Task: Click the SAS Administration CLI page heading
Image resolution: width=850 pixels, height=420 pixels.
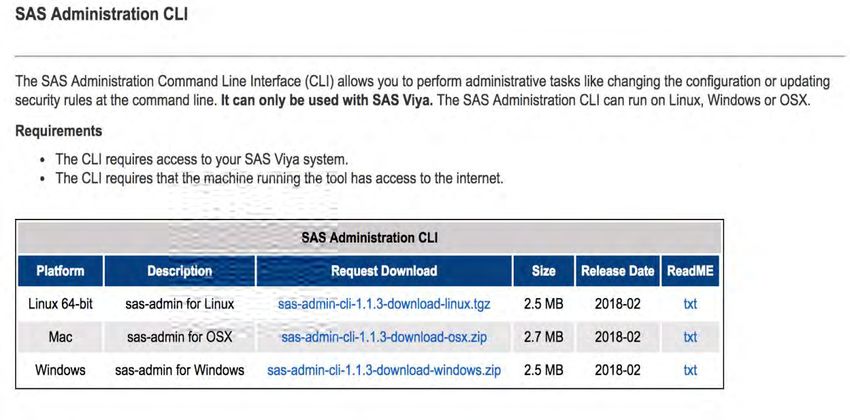Action: (101, 14)
